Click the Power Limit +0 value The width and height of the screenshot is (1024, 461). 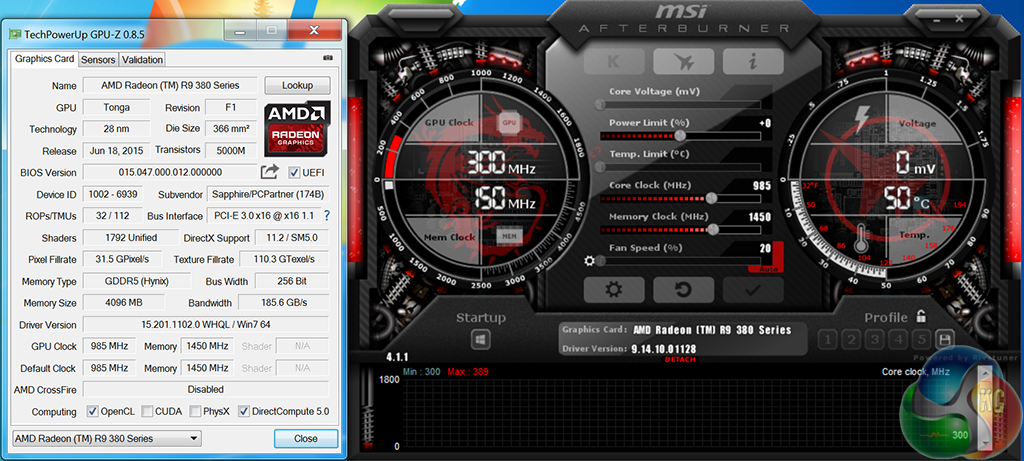(765, 123)
